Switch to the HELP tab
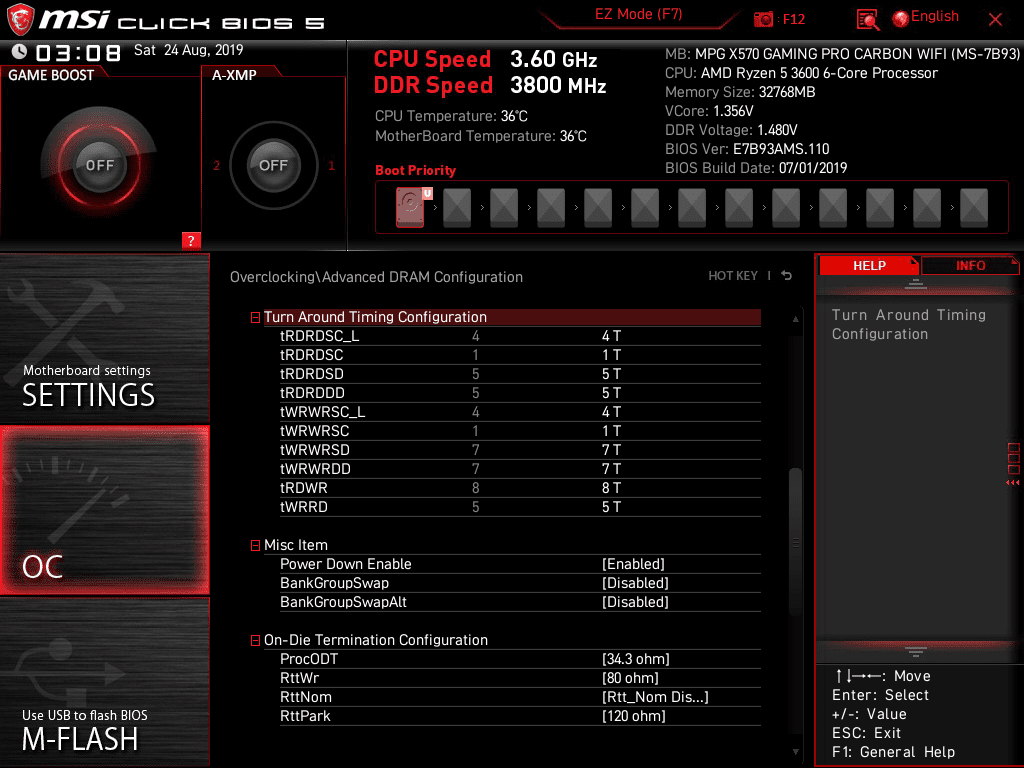Screen dimensions: 1024x768 point(869,266)
